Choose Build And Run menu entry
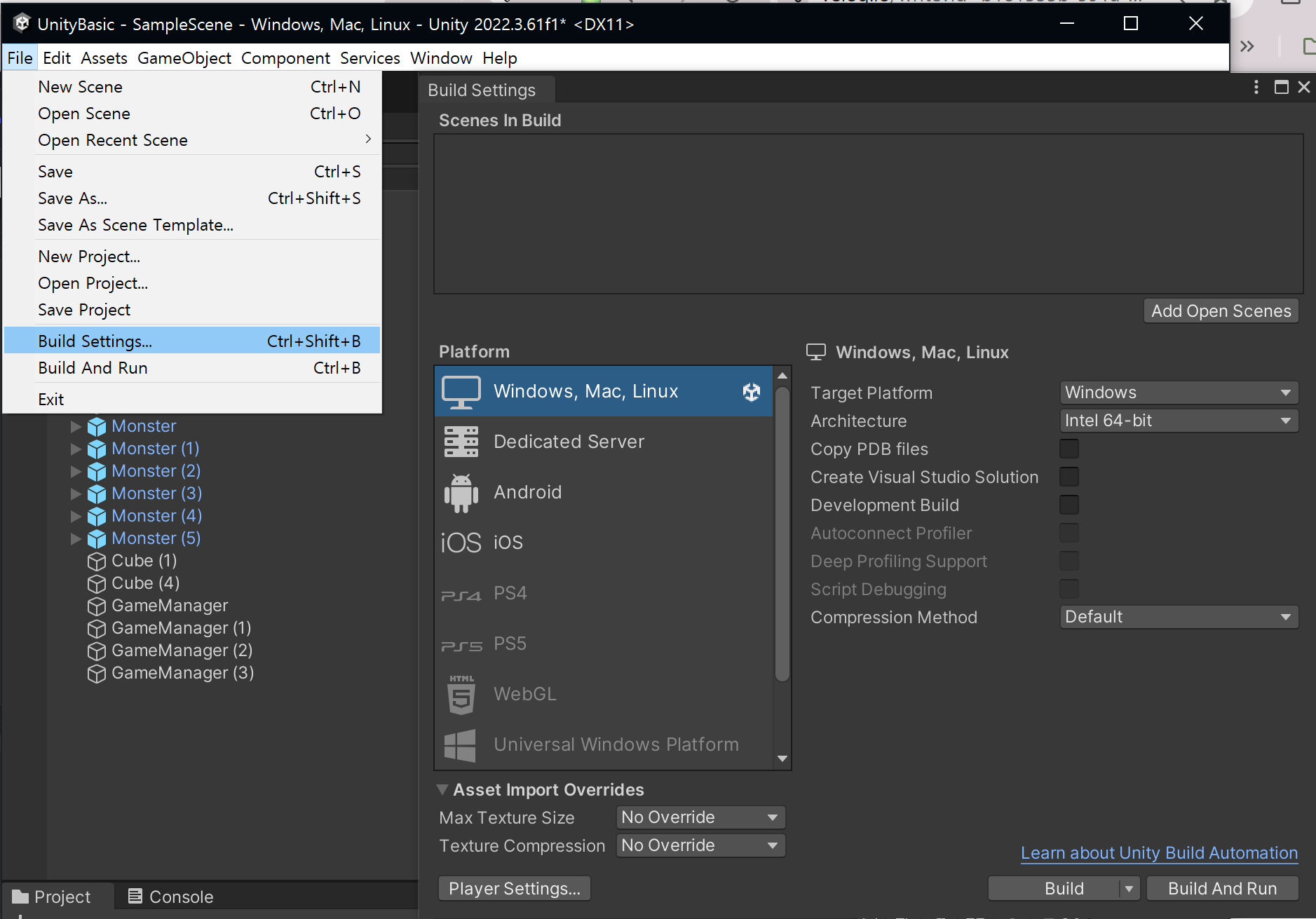 [x=192, y=368]
